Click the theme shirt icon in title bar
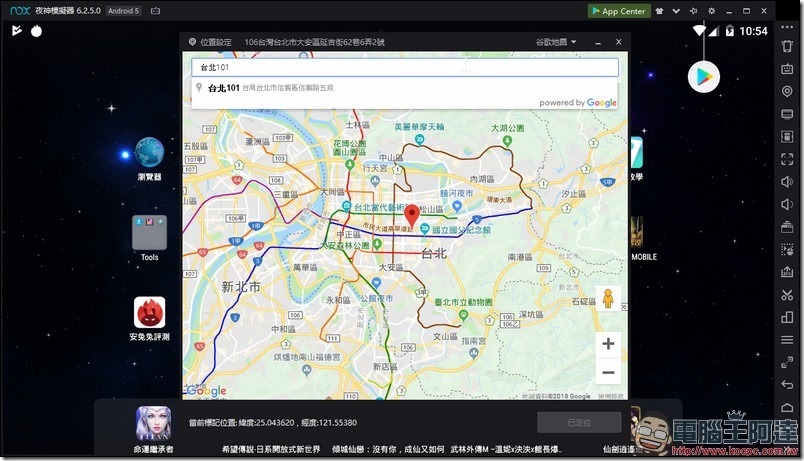Viewport: 804px width, 461px height. coord(659,11)
